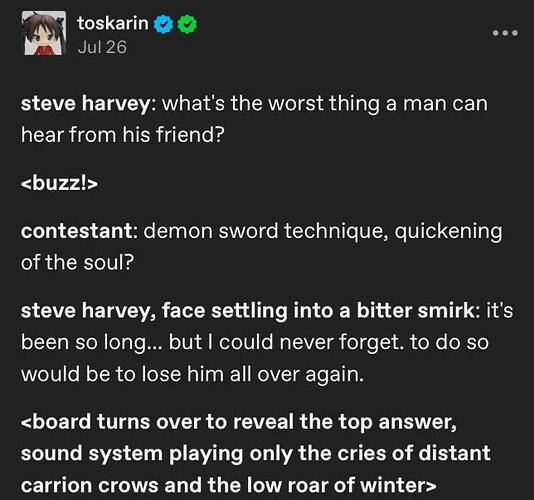This screenshot has height=500, width=534.
Task: Open the three-dot post options menu
Action: [x=505, y=33]
